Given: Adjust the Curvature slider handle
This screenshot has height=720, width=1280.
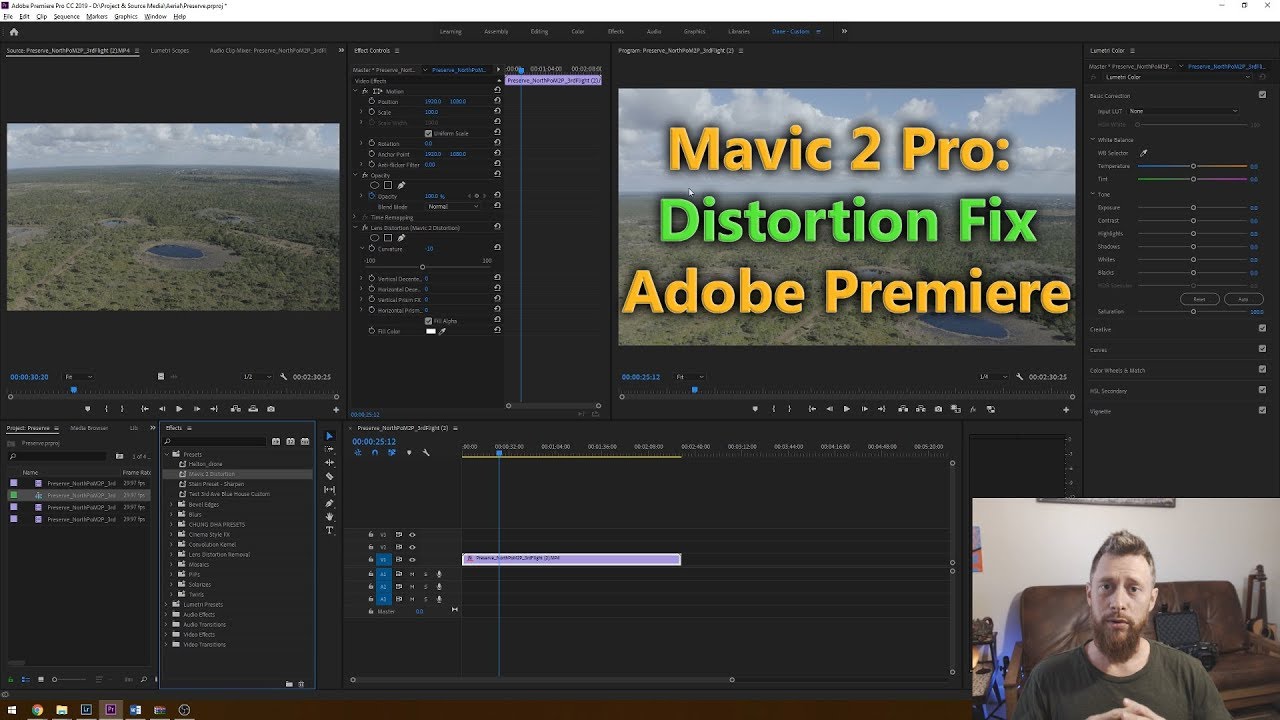Looking at the screenshot, I should 422,267.
